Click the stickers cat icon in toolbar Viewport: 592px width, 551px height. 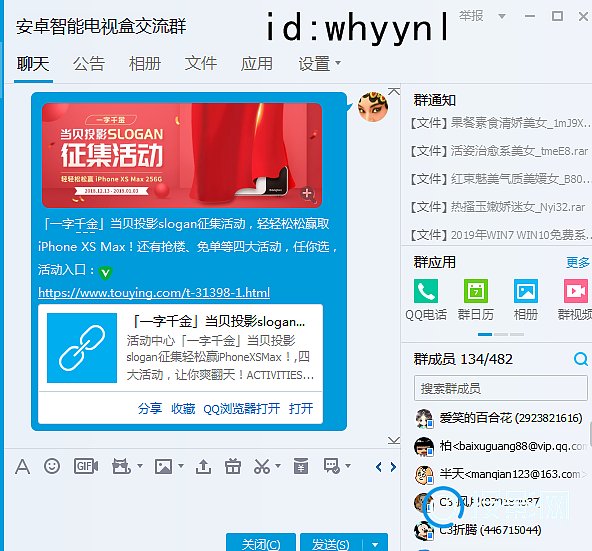pyautogui.click(x=121, y=466)
